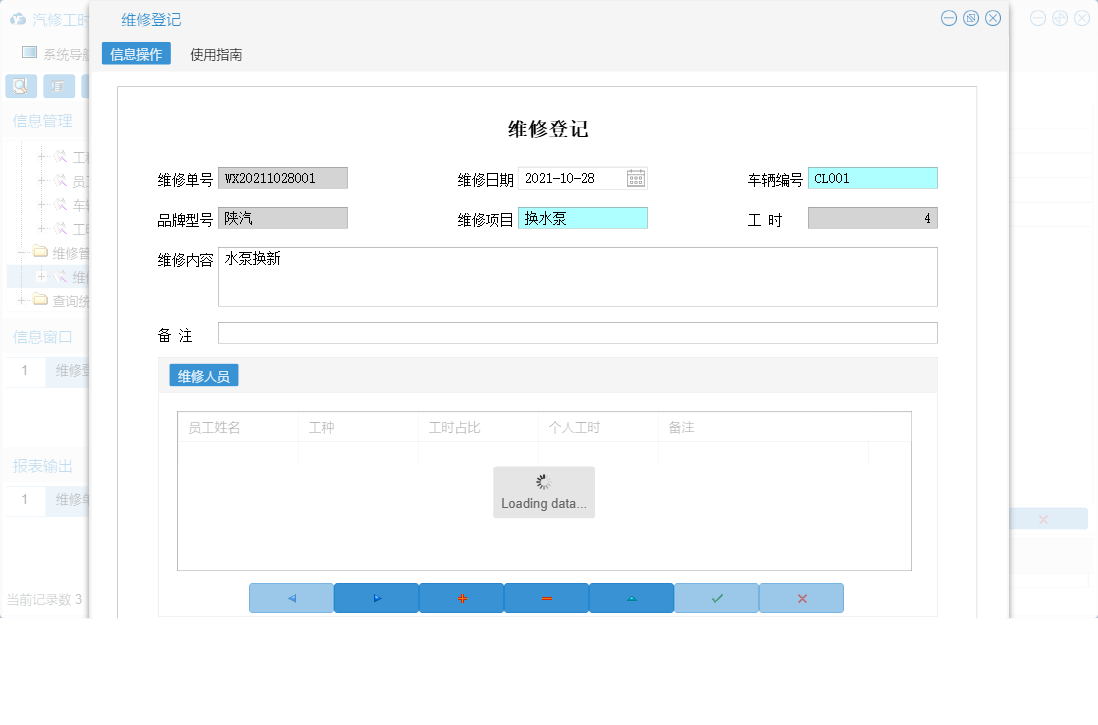The width and height of the screenshot is (1098, 725).
Task: Expand the 查询统计 tree node
Action: [21, 300]
